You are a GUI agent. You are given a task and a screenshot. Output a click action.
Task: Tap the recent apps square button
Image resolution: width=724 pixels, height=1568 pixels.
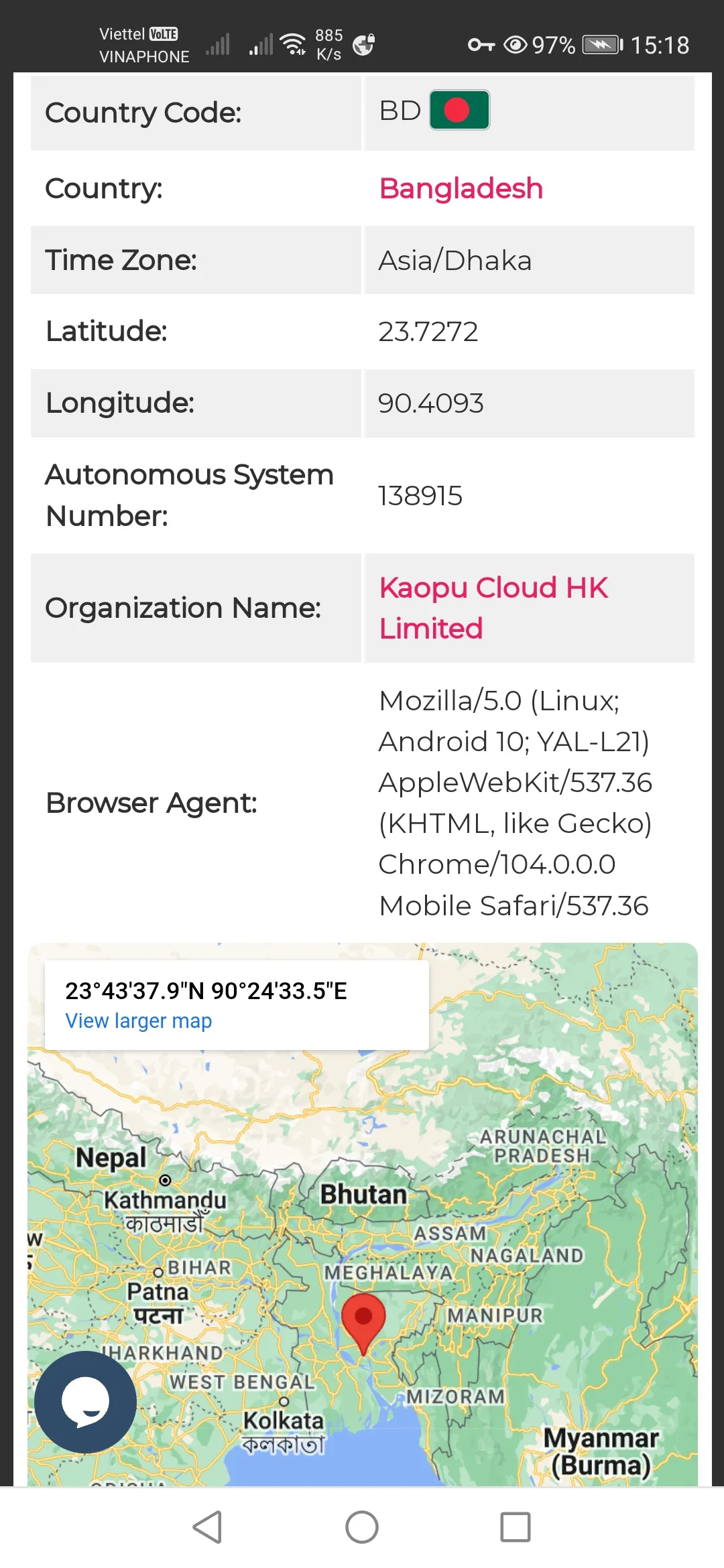[516, 1527]
